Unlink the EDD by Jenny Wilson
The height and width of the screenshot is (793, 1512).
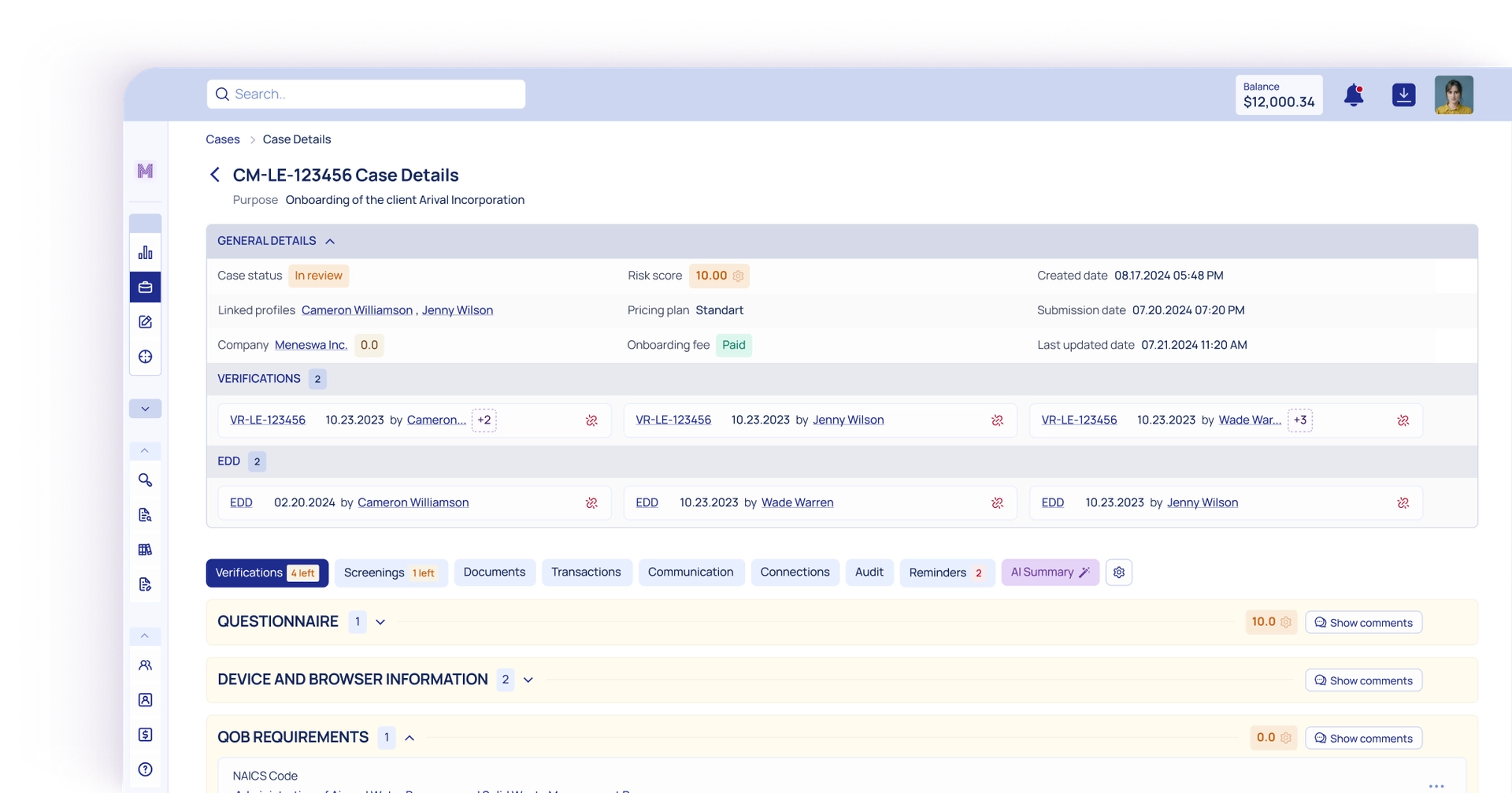tap(1403, 503)
